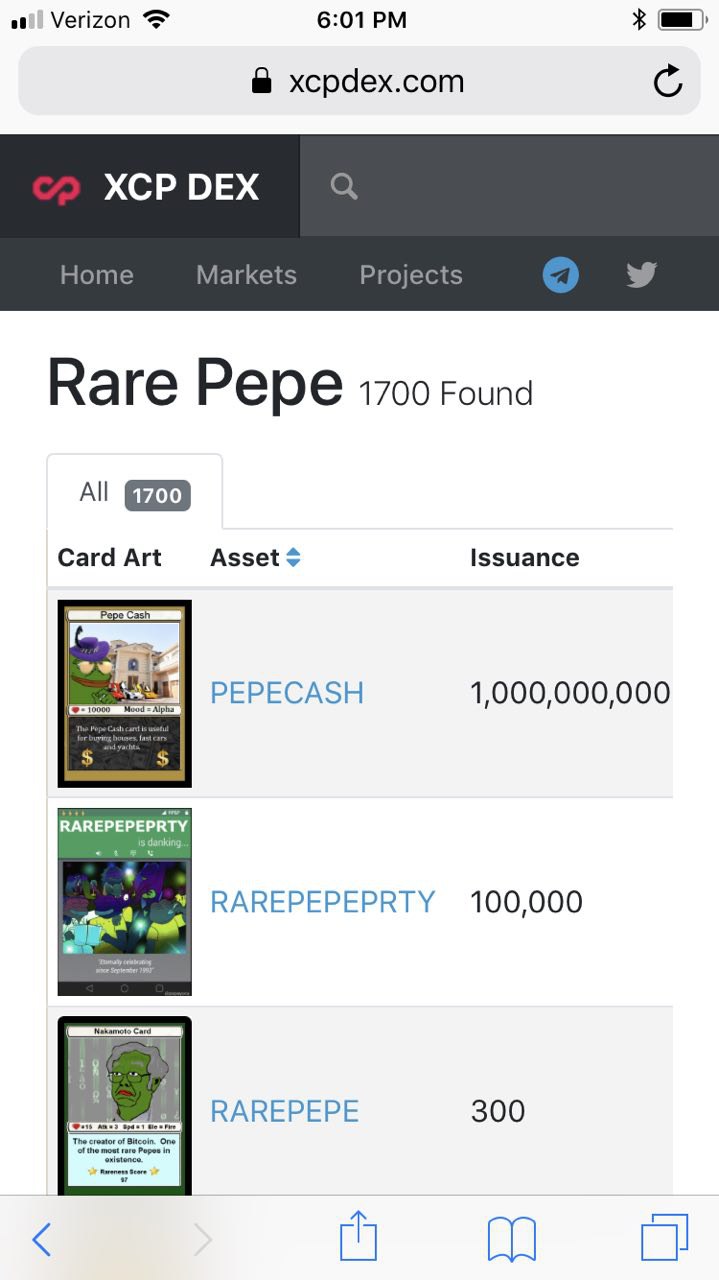Open the PEPECASH asset link
This screenshot has height=1280, width=719.
tap(287, 693)
